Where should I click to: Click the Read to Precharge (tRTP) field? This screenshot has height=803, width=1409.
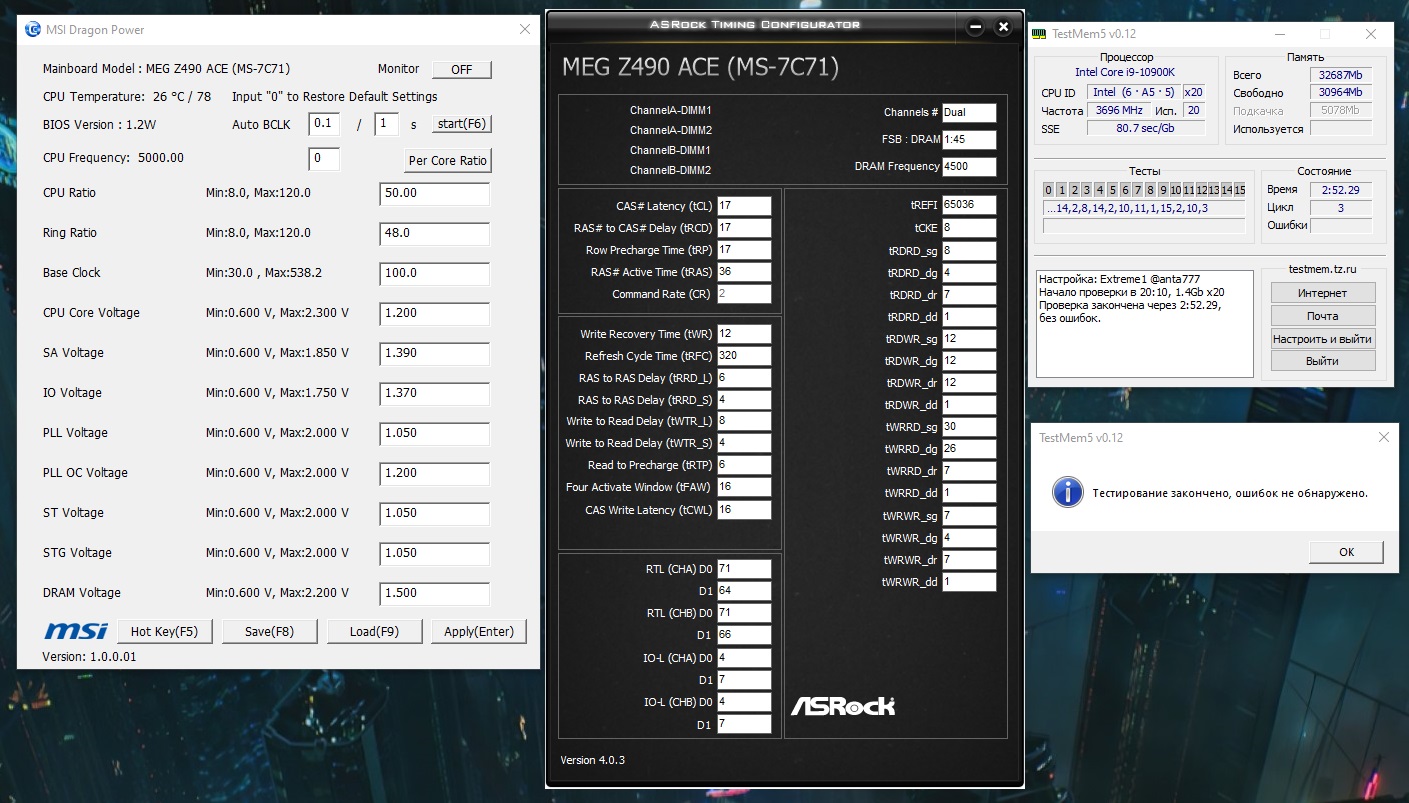pyautogui.click(x=744, y=465)
